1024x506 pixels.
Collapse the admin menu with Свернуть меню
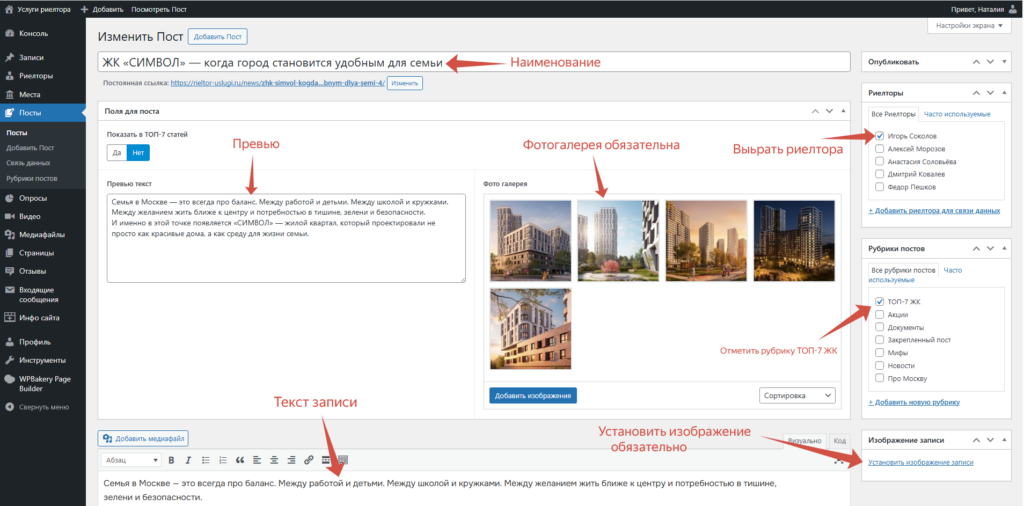[x=42, y=407]
